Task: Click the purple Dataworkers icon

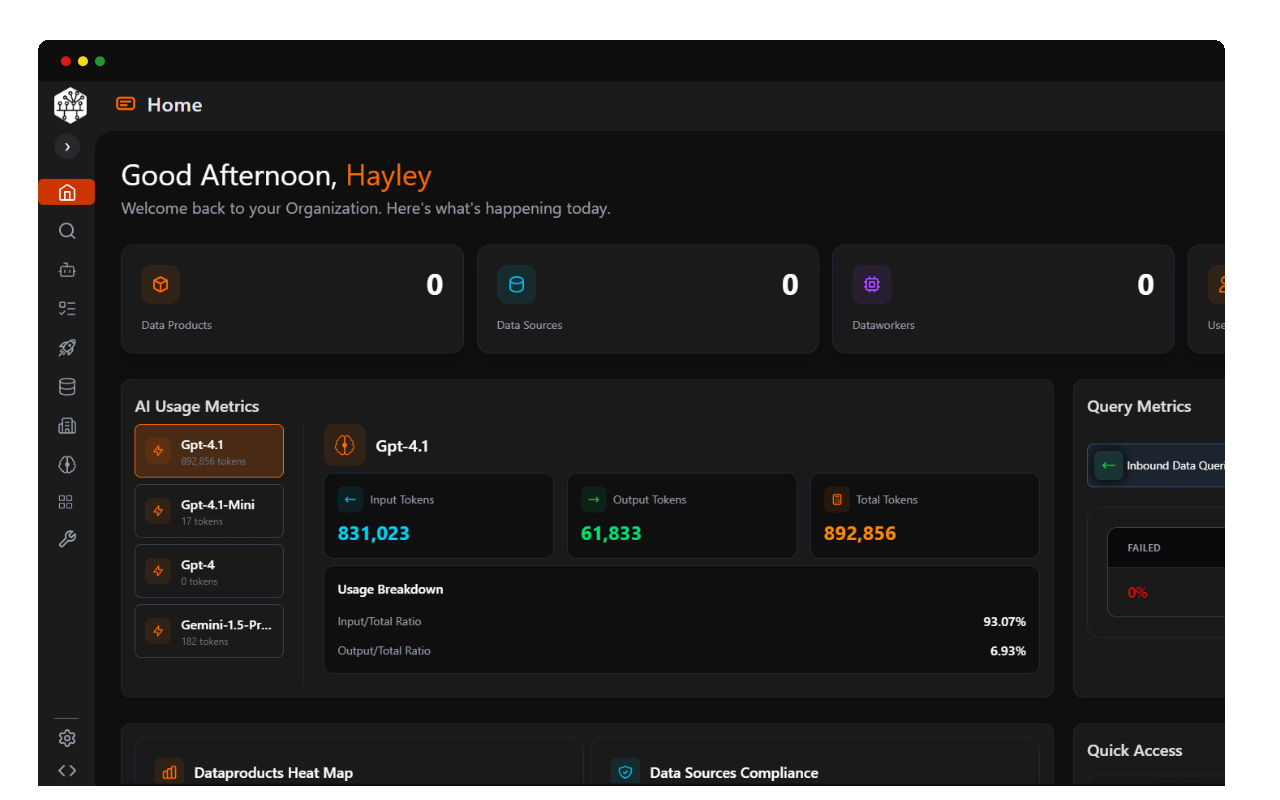Action: click(871, 284)
